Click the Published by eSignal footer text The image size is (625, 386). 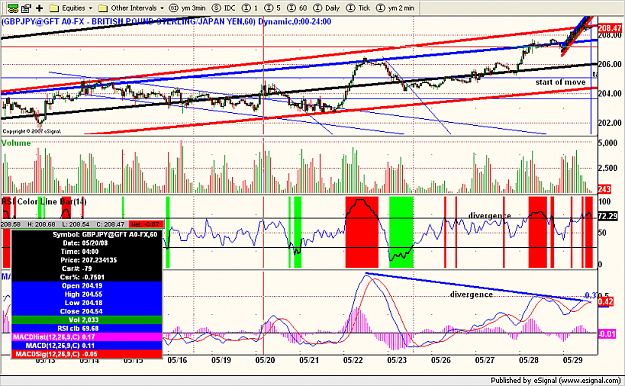pyautogui.click(x=555, y=380)
